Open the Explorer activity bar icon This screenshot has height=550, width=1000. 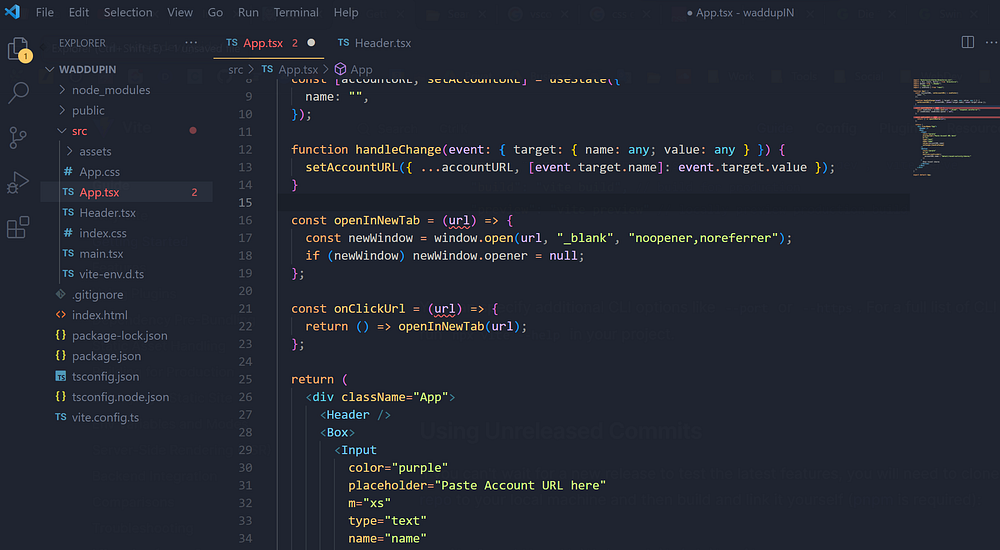pyautogui.click(x=18, y=49)
